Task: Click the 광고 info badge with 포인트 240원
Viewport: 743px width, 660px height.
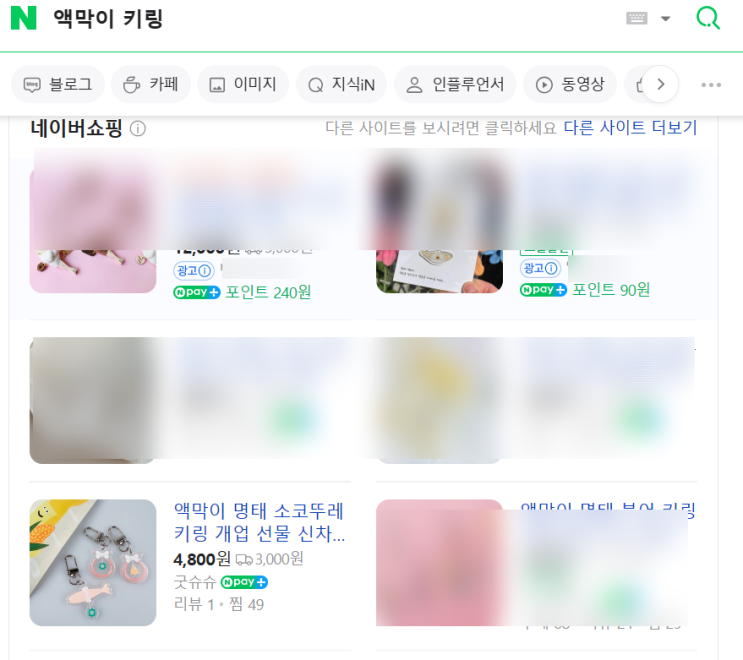Action: (194, 271)
